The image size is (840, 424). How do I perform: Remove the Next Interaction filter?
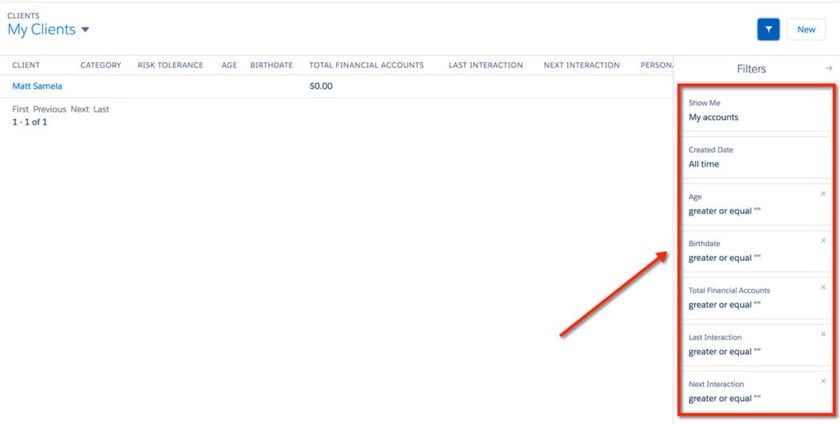823,381
